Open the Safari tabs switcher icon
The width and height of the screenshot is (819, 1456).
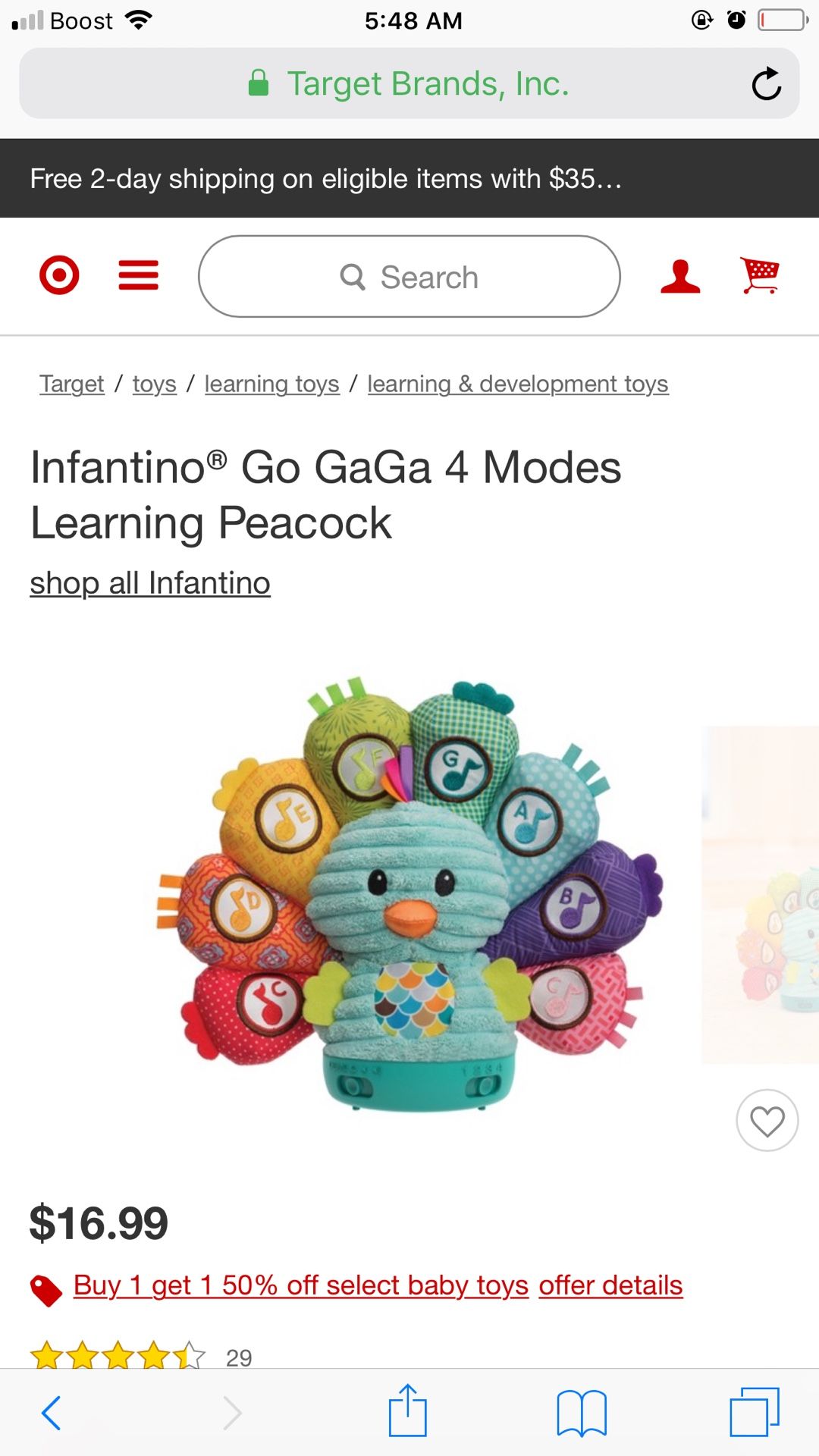(755, 1412)
